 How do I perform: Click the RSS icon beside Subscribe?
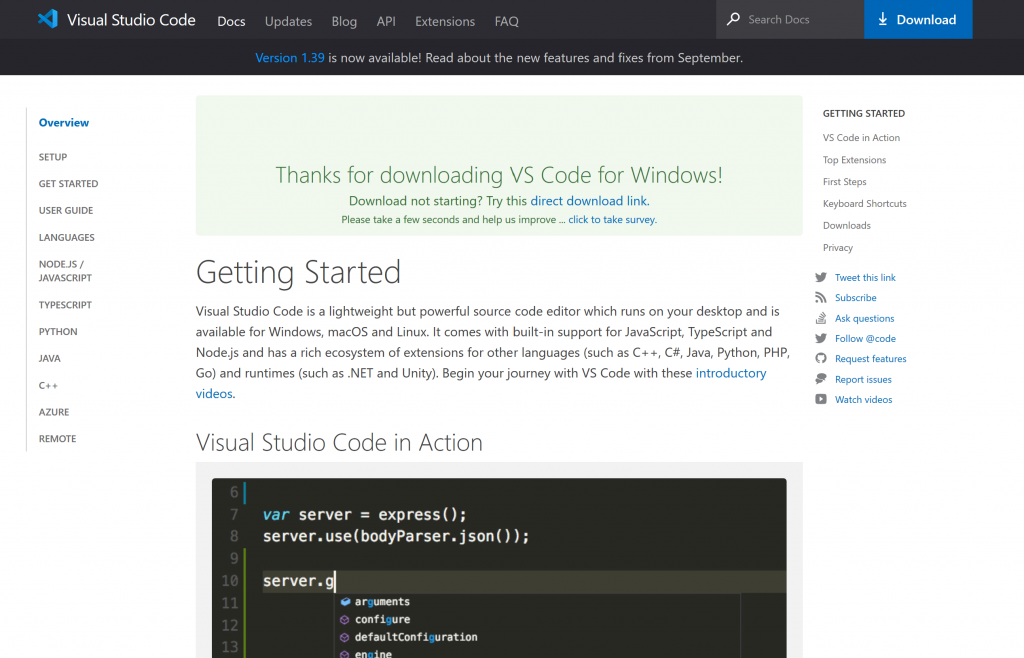pyautogui.click(x=821, y=298)
